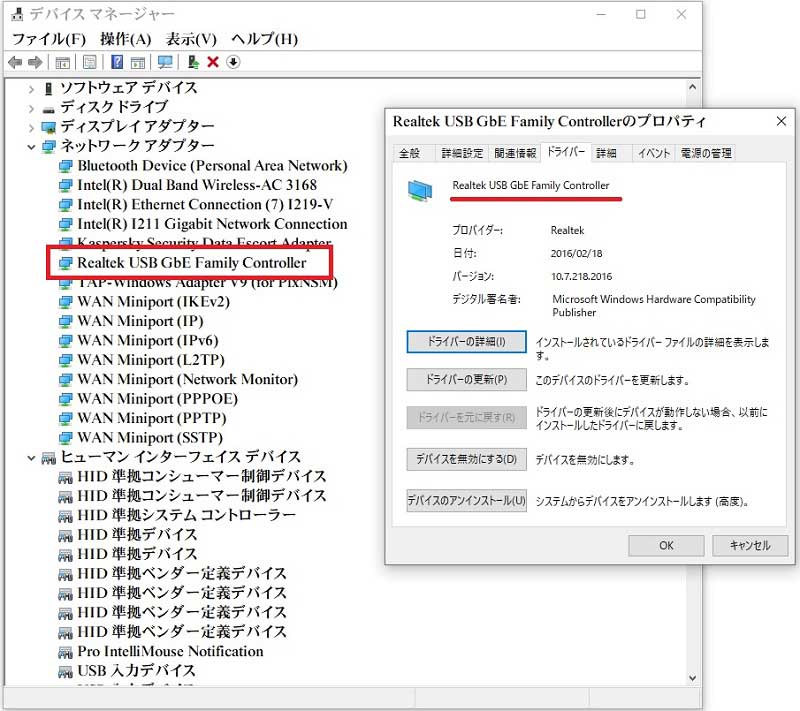The width and height of the screenshot is (800, 711).
Task: Click the ドライバーの詳細(I) button
Action: pos(466,341)
